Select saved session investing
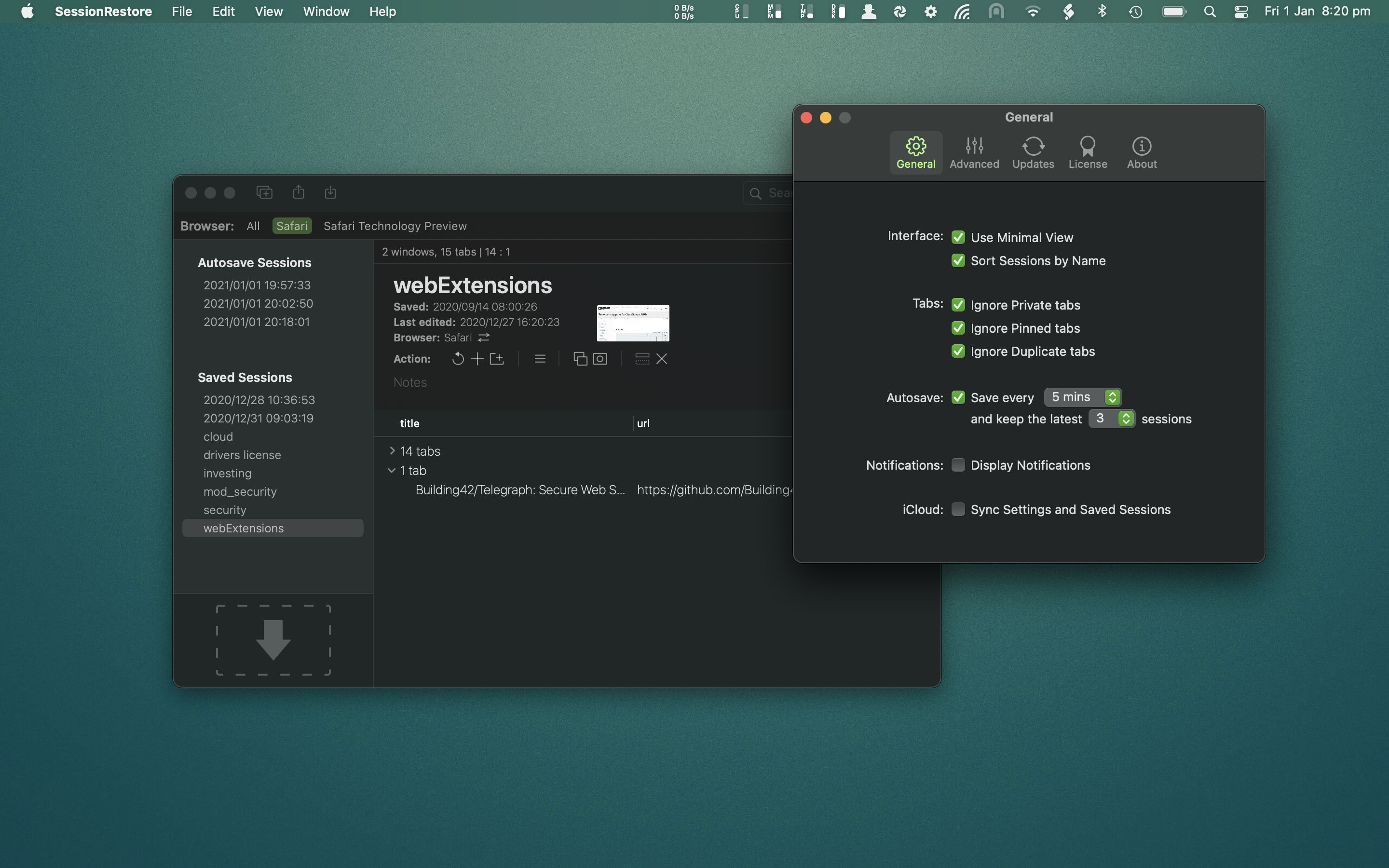 [227, 473]
